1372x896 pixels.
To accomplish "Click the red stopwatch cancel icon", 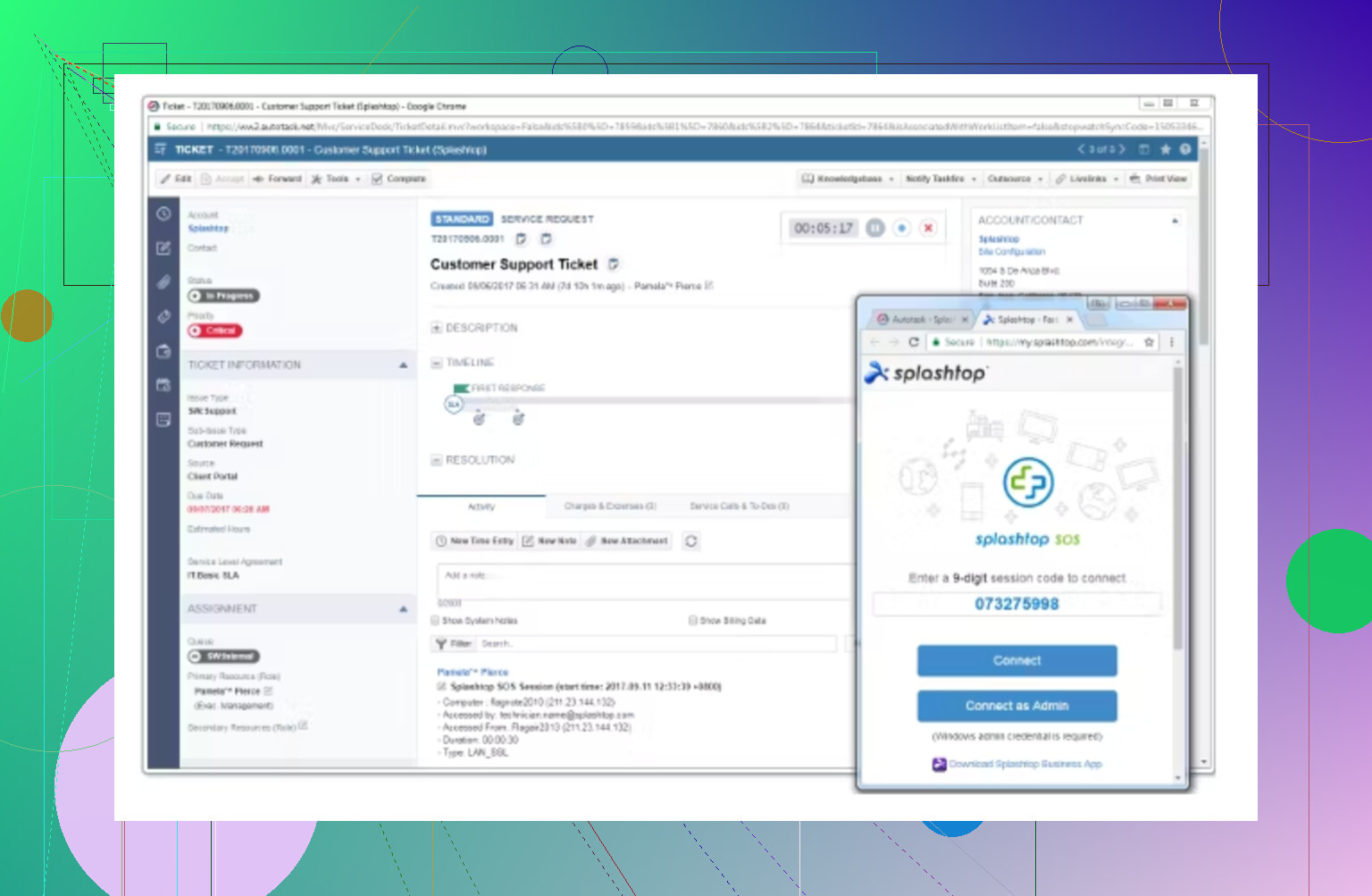I will pos(928,229).
